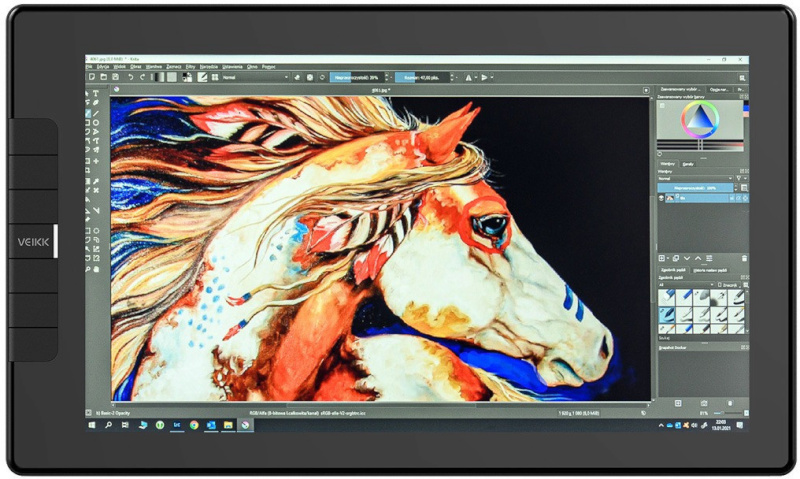Select the Text tool in Krita's toolbox
The image size is (800, 479).
click(95, 93)
